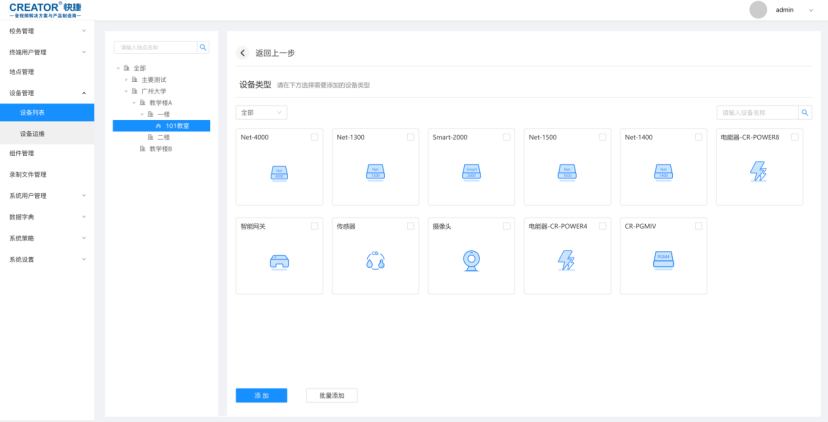
Task: Click the blue 添加 button
Action: tap(261, 396)
